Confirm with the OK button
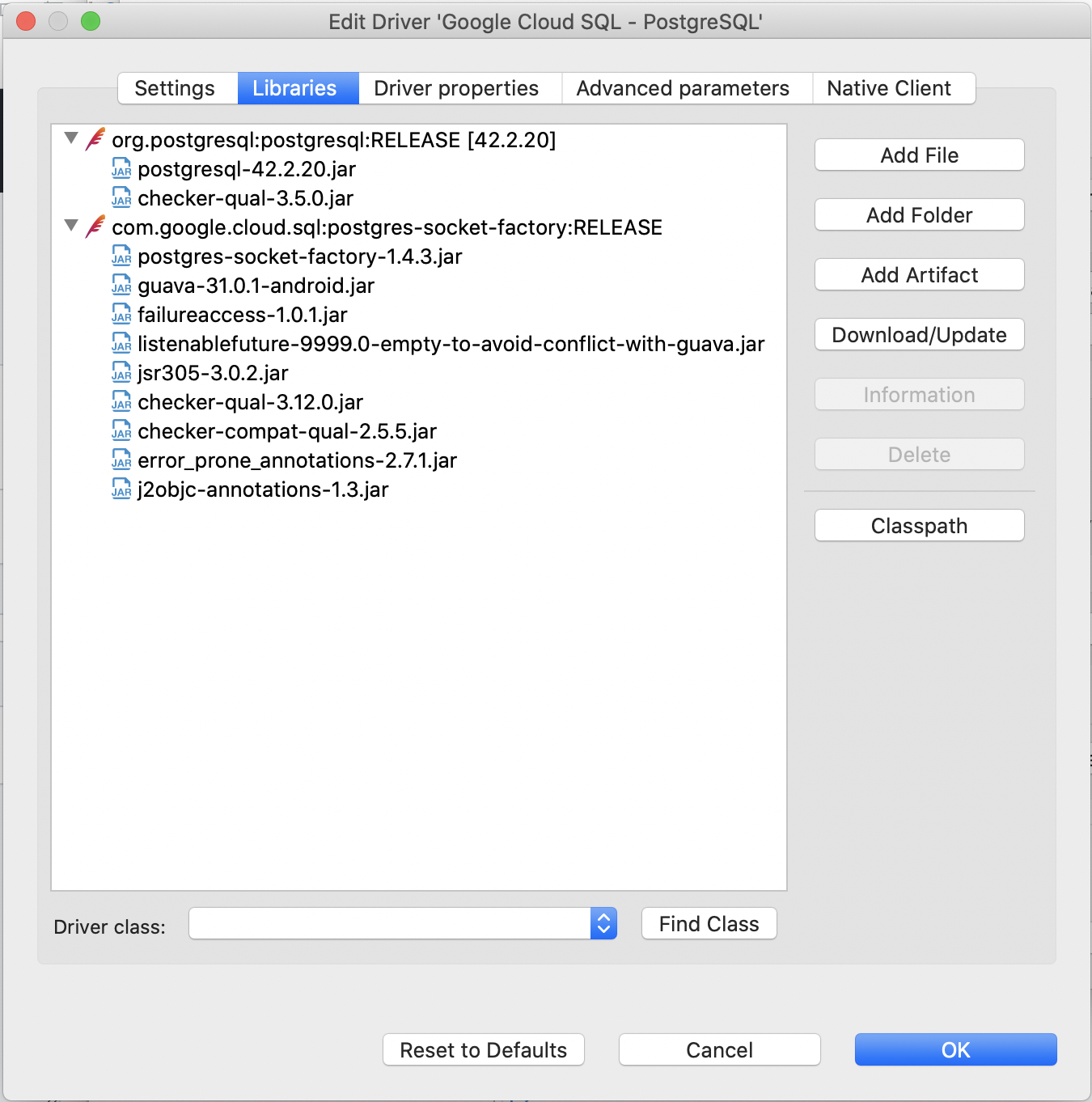The height and width of the screenshot is (1102, 1092). tap(956, 1050)
